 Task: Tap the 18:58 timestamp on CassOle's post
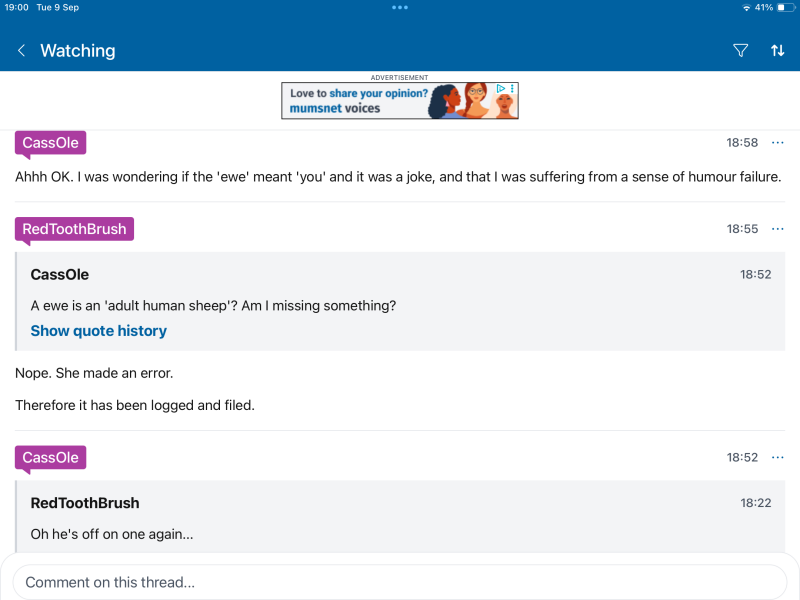coord(742,143)
